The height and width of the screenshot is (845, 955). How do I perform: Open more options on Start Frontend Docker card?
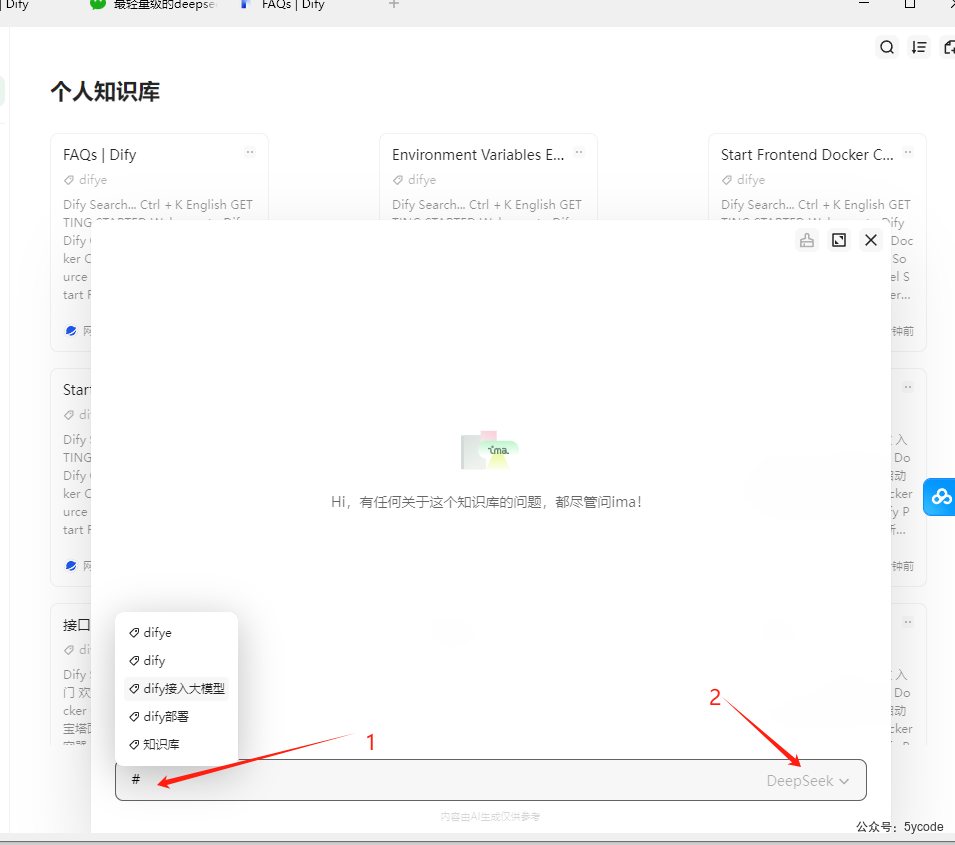click(907, 152)
